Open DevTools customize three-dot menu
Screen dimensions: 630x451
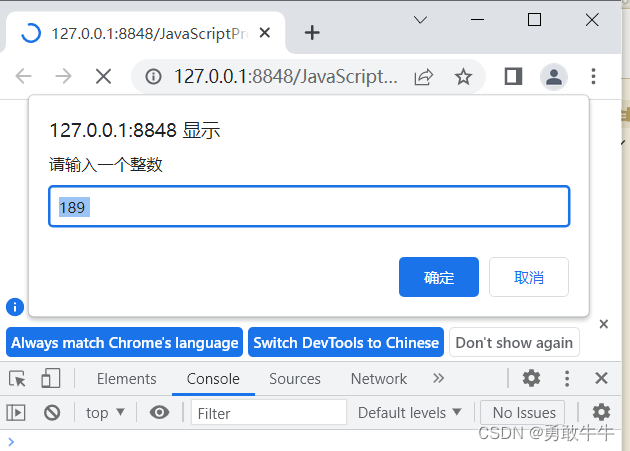click(x=567, y=379)
